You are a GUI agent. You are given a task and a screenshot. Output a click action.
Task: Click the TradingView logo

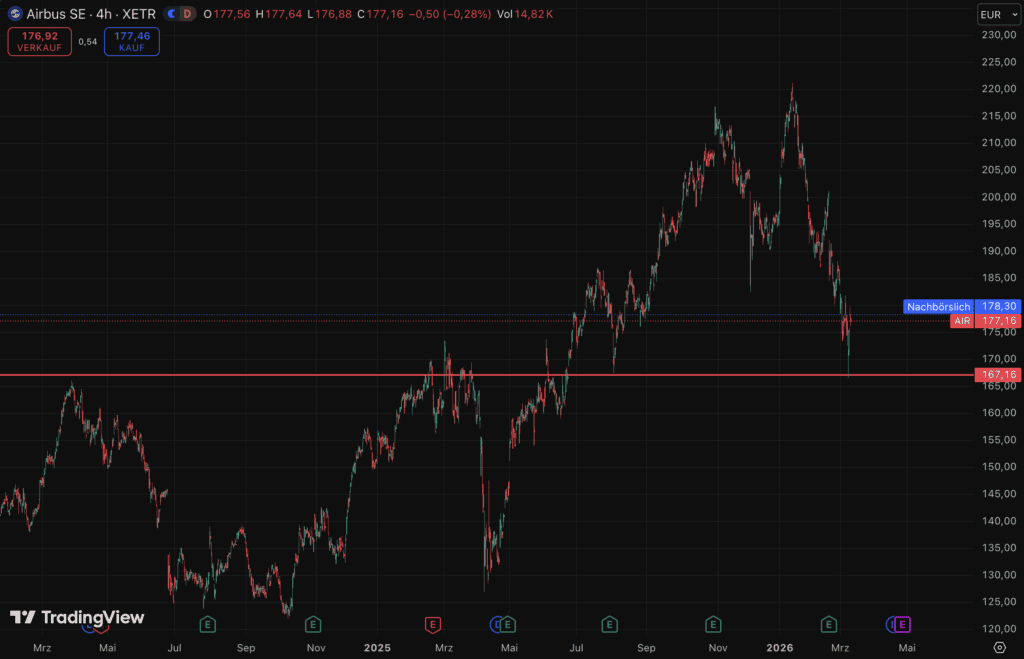(77, 618)
